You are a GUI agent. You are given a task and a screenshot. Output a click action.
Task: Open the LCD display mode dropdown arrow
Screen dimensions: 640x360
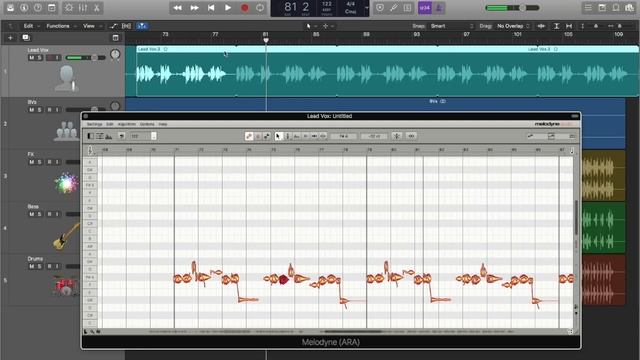[366, 8]
